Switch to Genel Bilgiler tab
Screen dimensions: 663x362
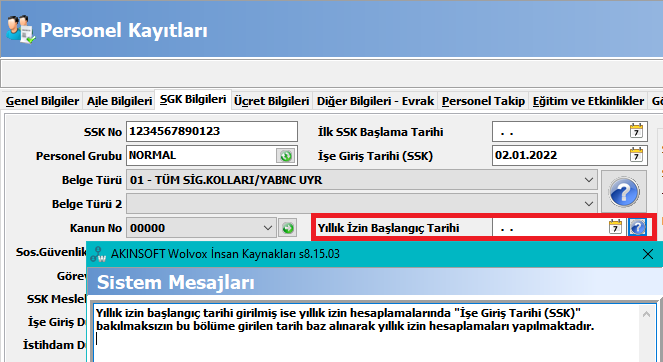(x=42, y=101)
